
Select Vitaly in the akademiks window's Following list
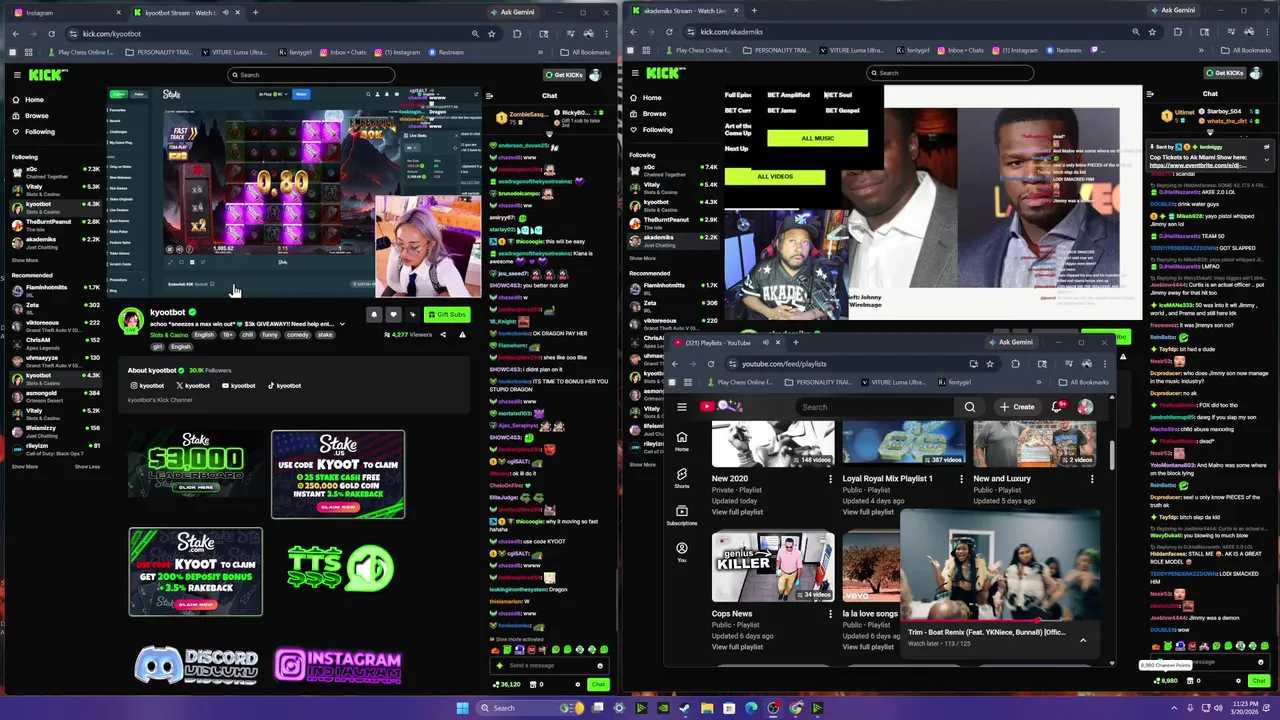tap(675, 188)
